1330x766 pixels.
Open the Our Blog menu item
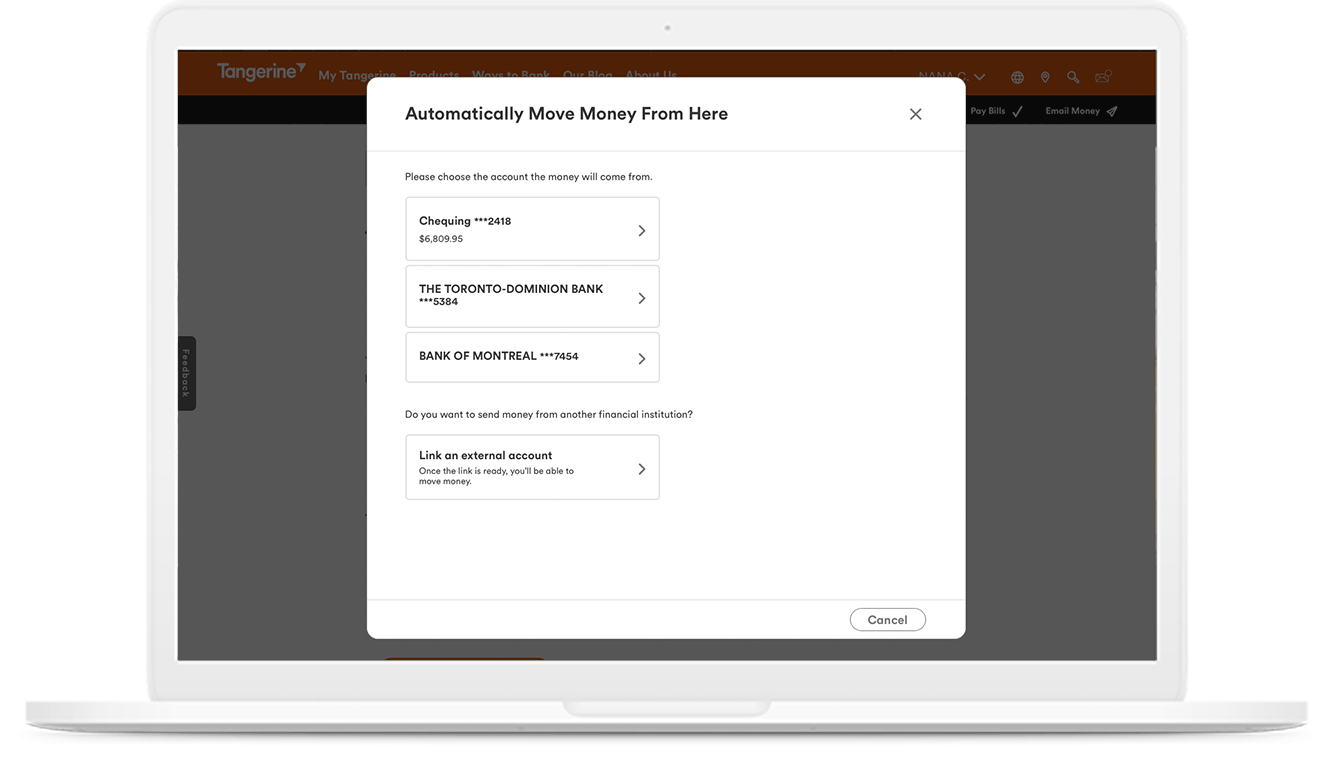click(x=587, y=75)
